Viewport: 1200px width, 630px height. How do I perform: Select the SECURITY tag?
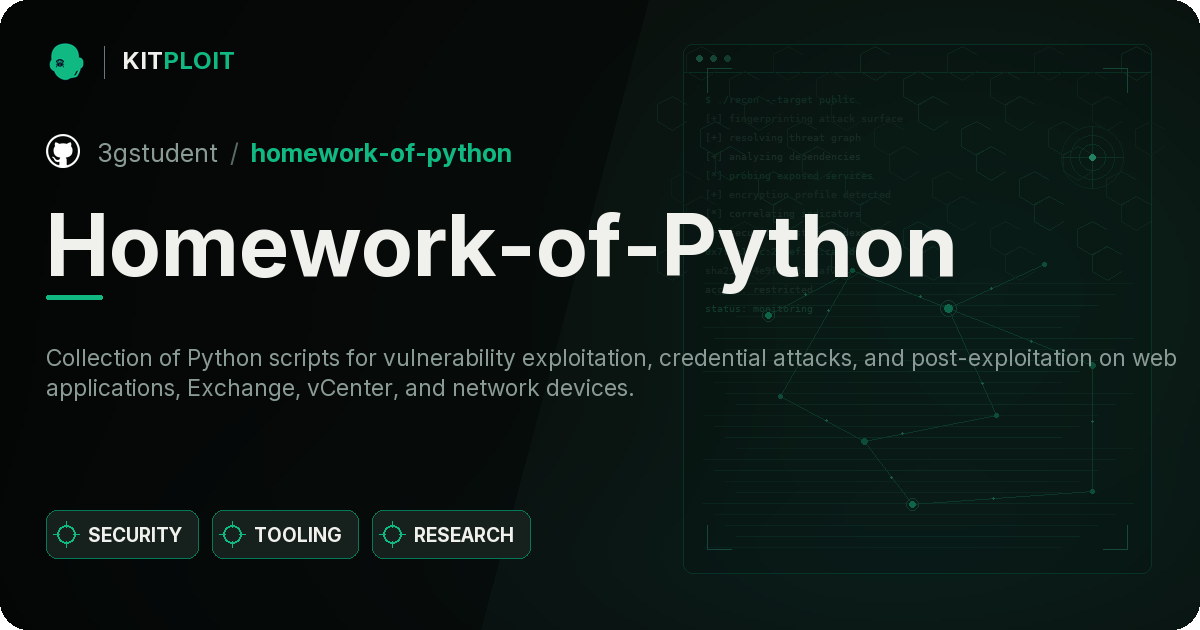click(x=122, y=535)
